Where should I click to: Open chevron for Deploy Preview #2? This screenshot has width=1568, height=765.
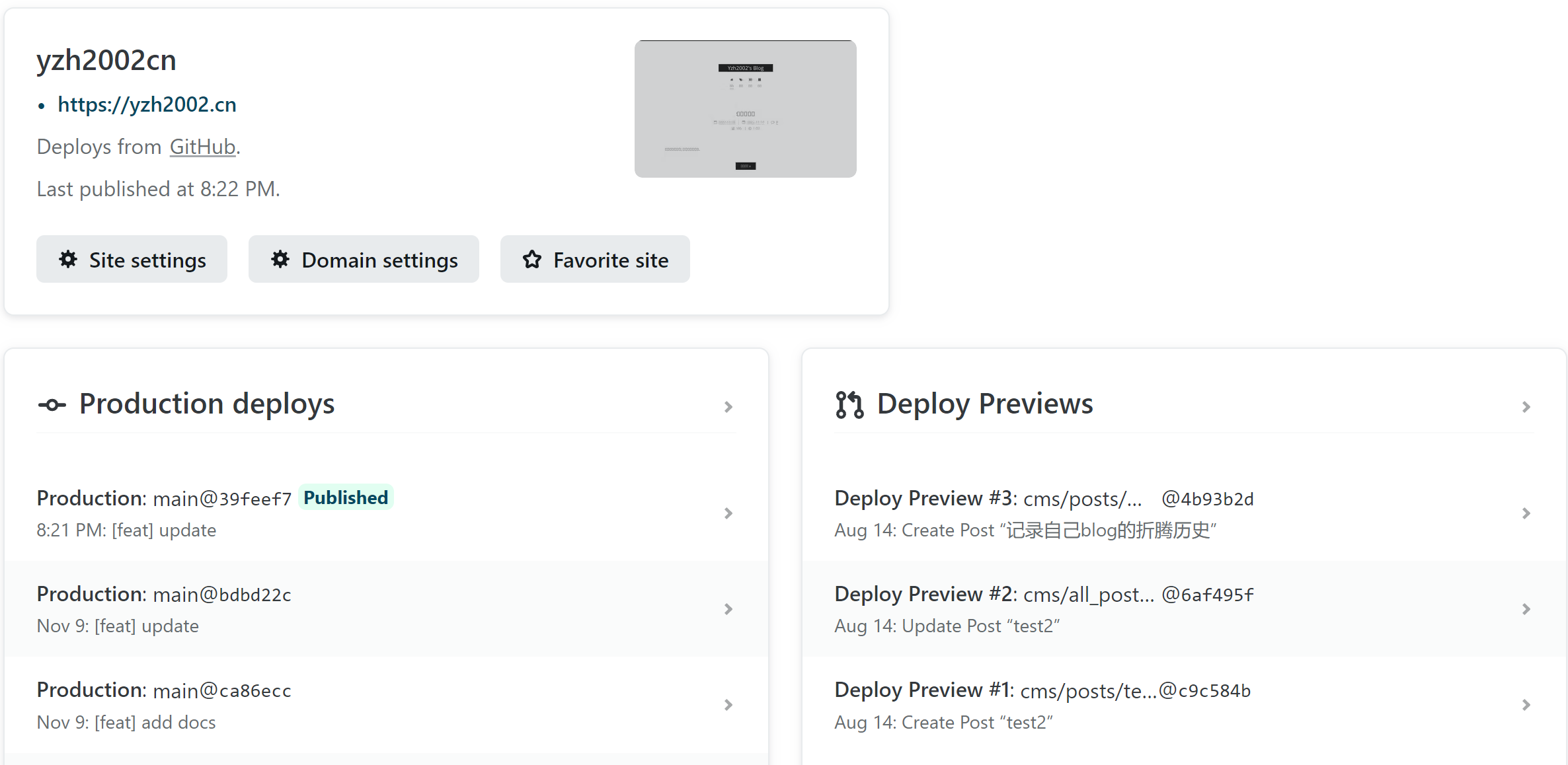coord(1526,609)
